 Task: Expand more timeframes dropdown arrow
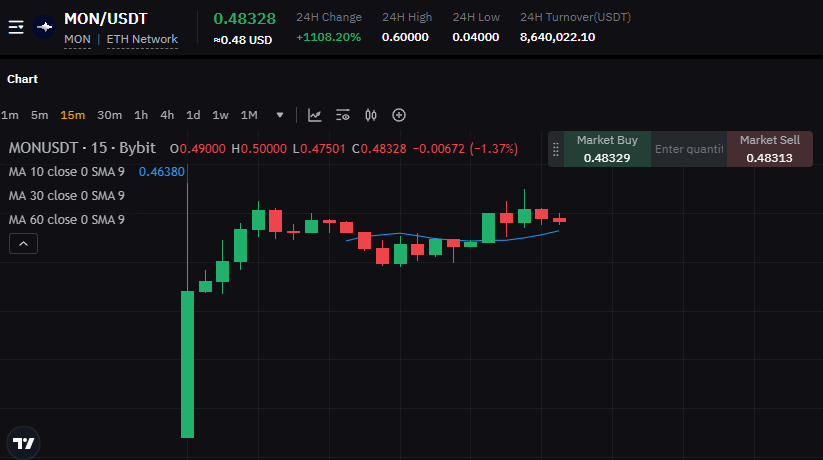point(280,115)
